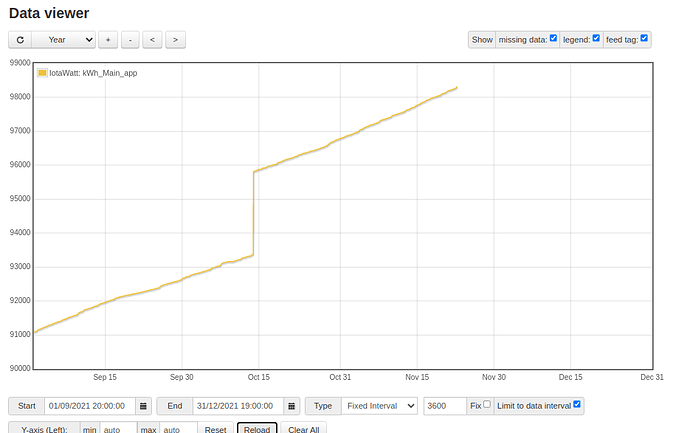Viewport: 690px width, 433px height.
Task: Click the Show label
Action: (482, 40)
